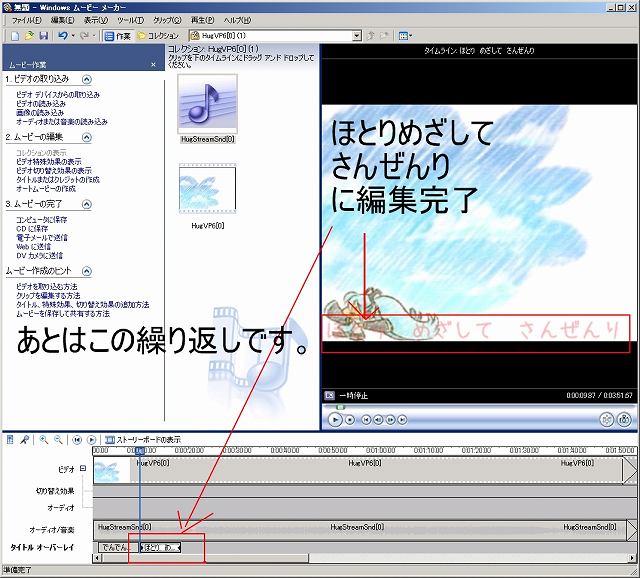Stop the preview playback

[350, 420]
